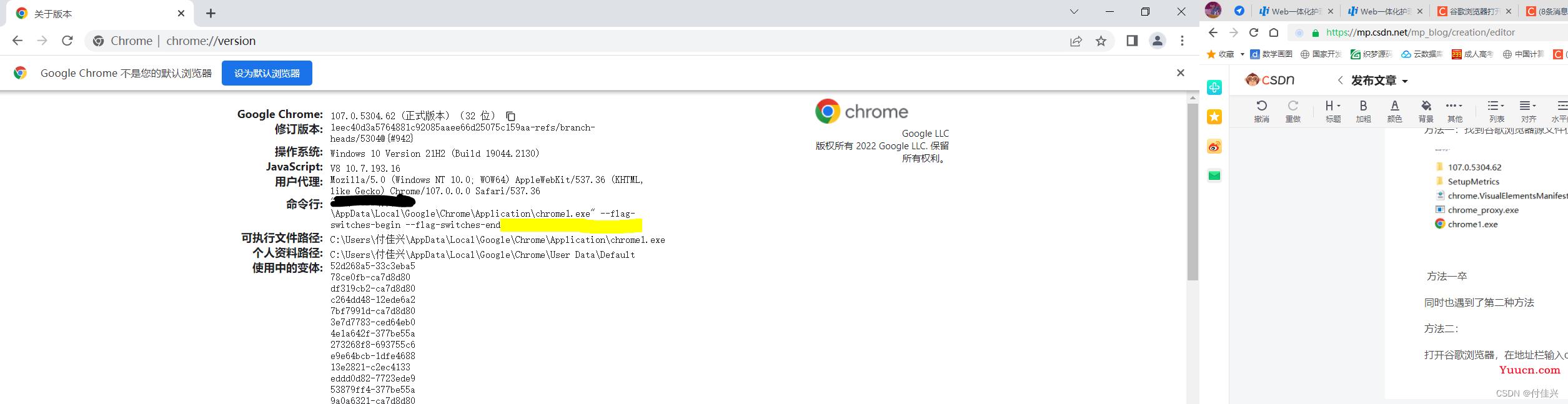Click the yellow star sidebar icon

[x=1214, y=117]
